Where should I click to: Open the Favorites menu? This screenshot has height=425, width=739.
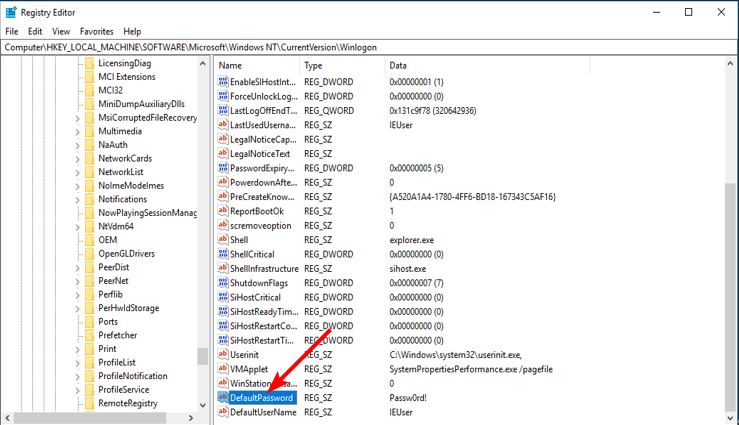click(x=97, y=32)
